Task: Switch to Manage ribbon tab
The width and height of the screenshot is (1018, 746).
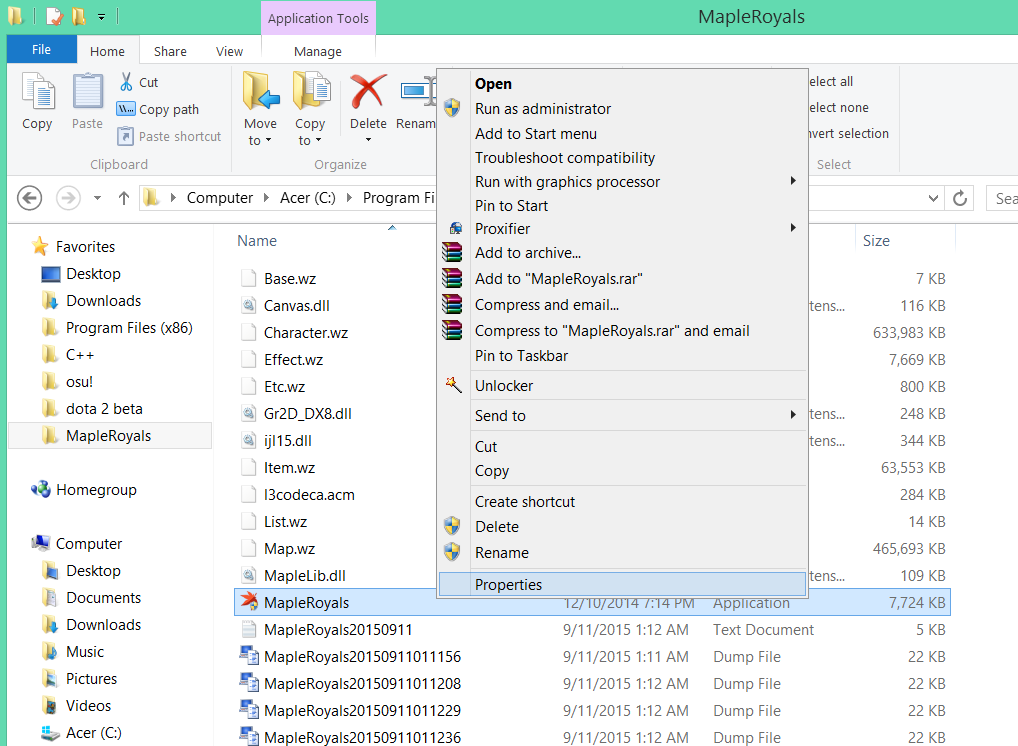Action: (317, 51)
